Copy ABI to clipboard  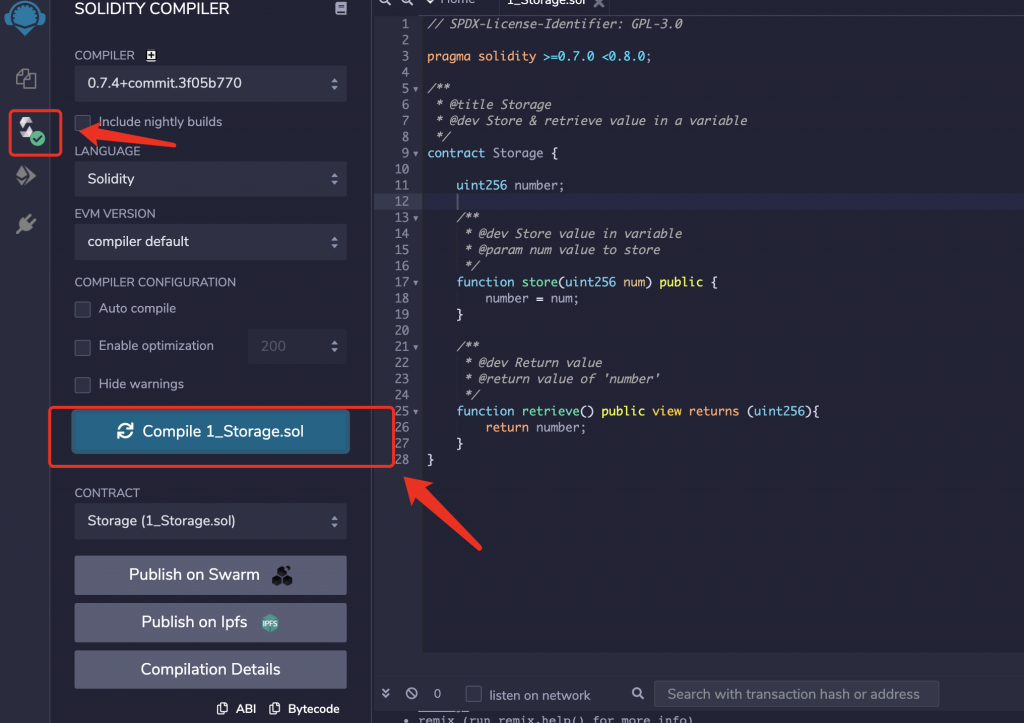236,709
